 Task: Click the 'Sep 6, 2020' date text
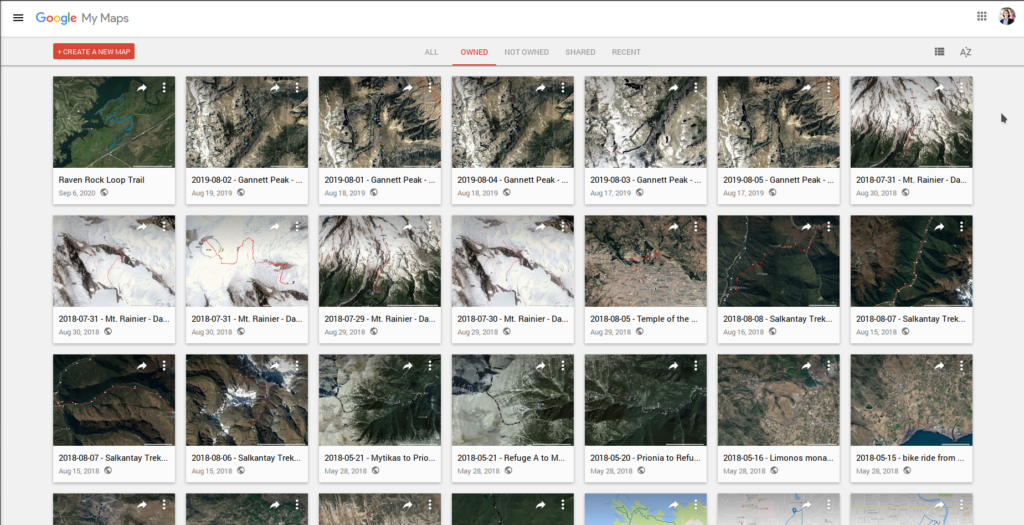[x=77, y=193]
